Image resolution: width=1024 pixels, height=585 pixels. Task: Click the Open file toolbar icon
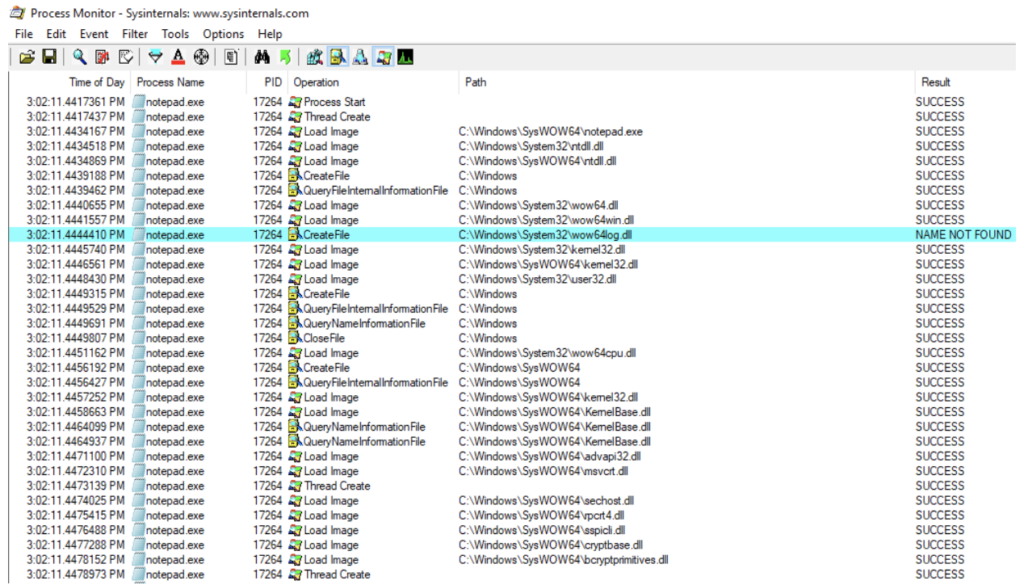[27, 57]
